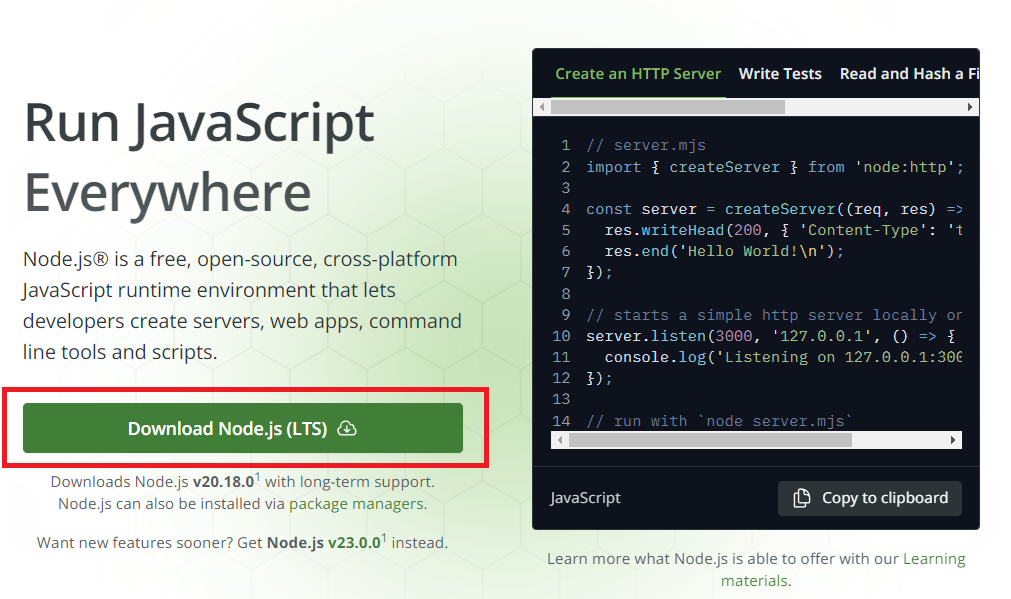The height and width of the screenshot is (599, 1011).
Task: Click the import createServer code line
Action: click(x=774, y=167)
